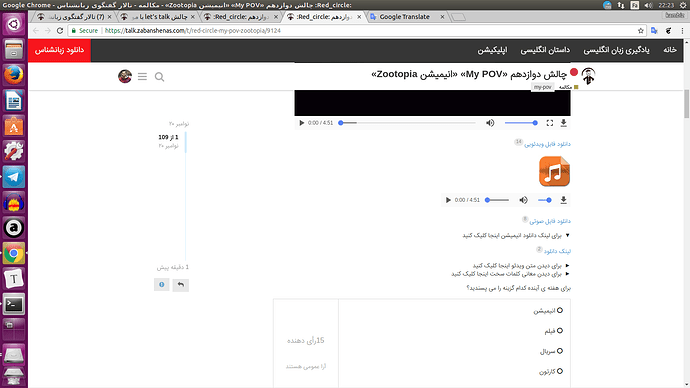Open یادگیری زبان انگلیسی menu item
The width and height of the screenshot is (690, 388).
(x=616, y=50)
